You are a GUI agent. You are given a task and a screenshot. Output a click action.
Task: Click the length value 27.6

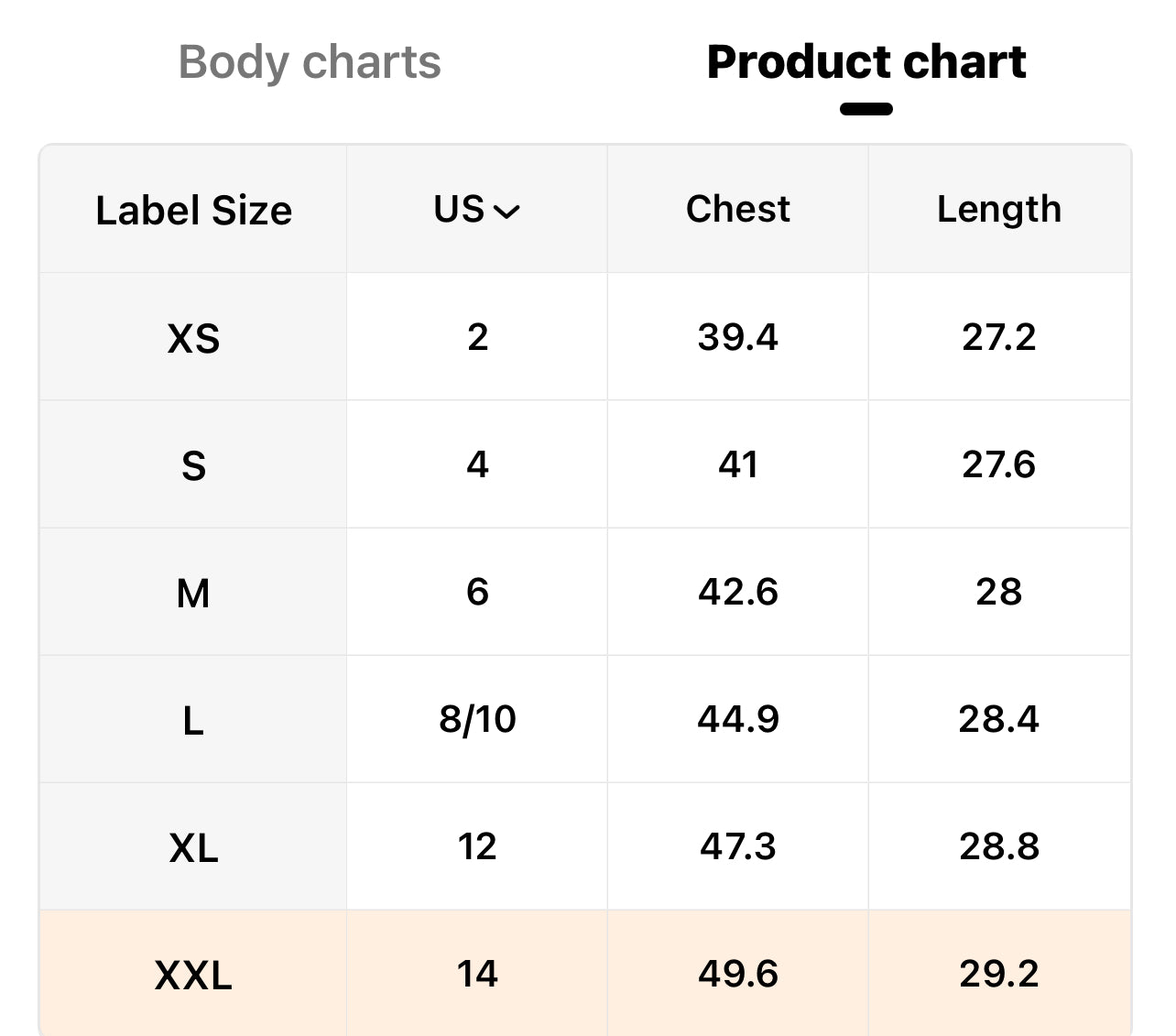(998, 464)
